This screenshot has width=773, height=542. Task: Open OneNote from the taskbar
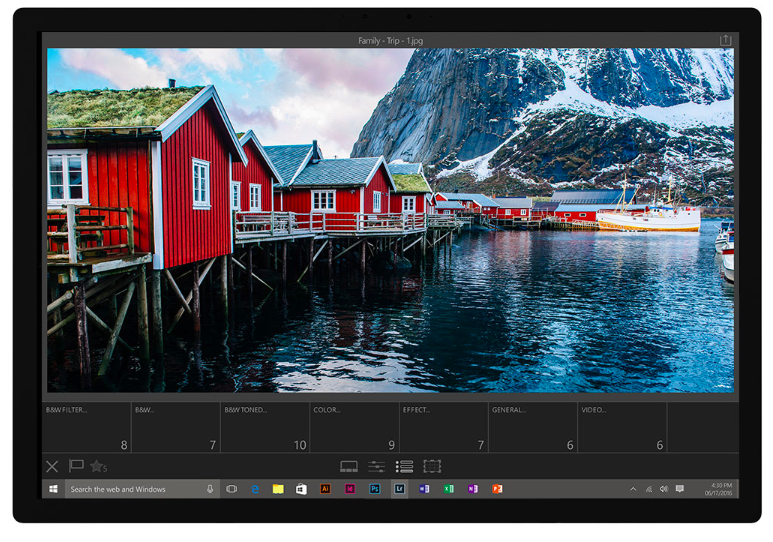[473, 489]
